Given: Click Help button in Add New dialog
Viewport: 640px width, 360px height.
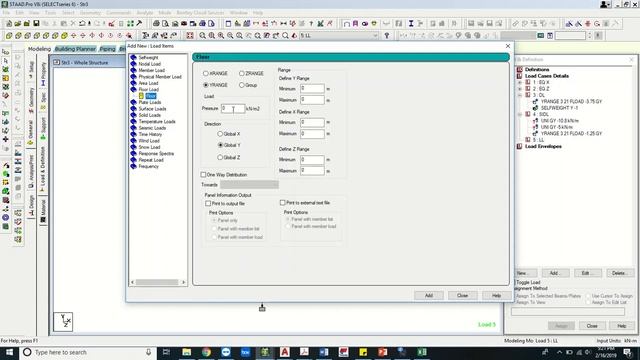Looking at the screenshot, I should pyautogui.click(x=496, y=295).
